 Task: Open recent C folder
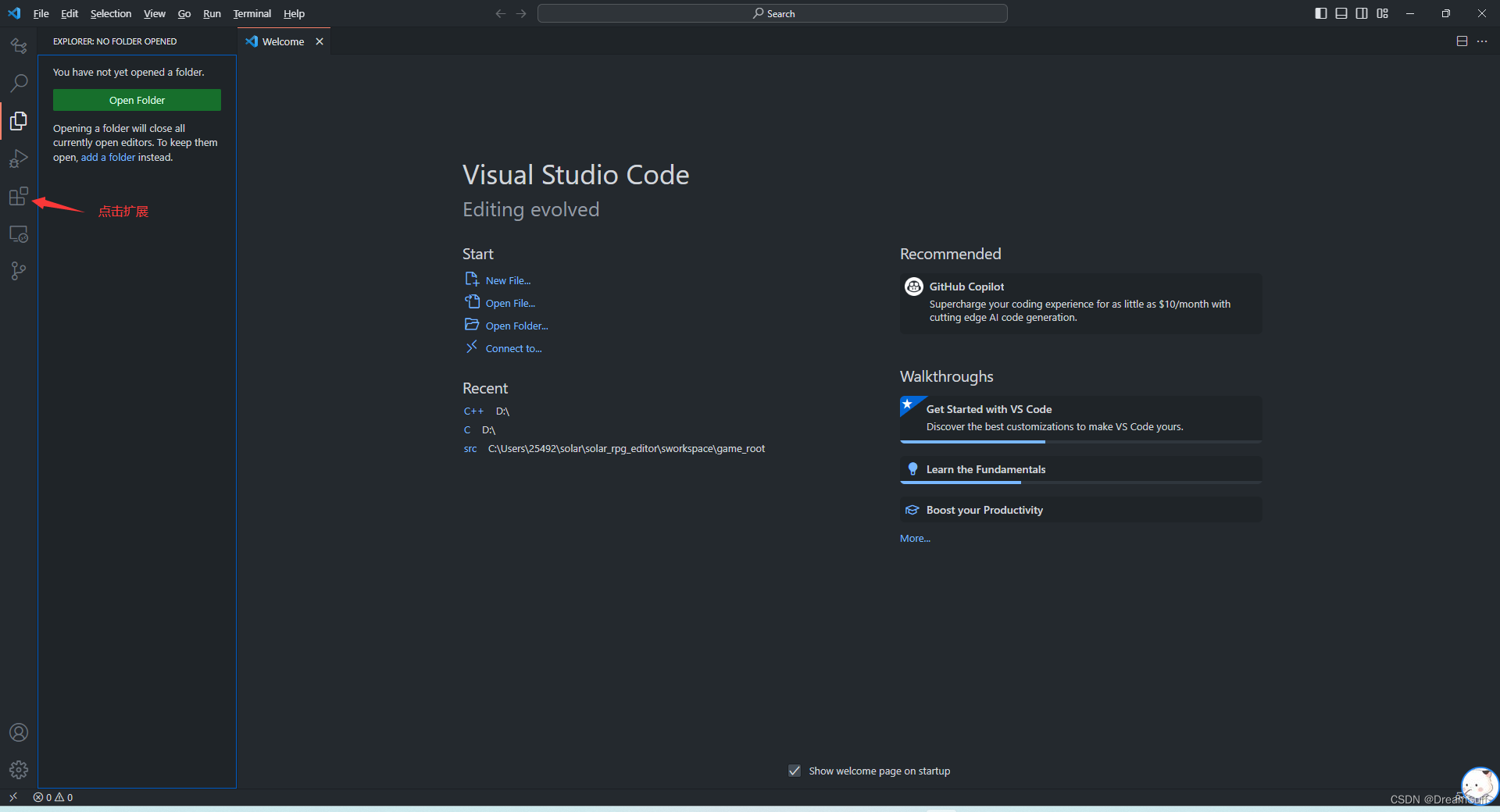tap(467, 429)
